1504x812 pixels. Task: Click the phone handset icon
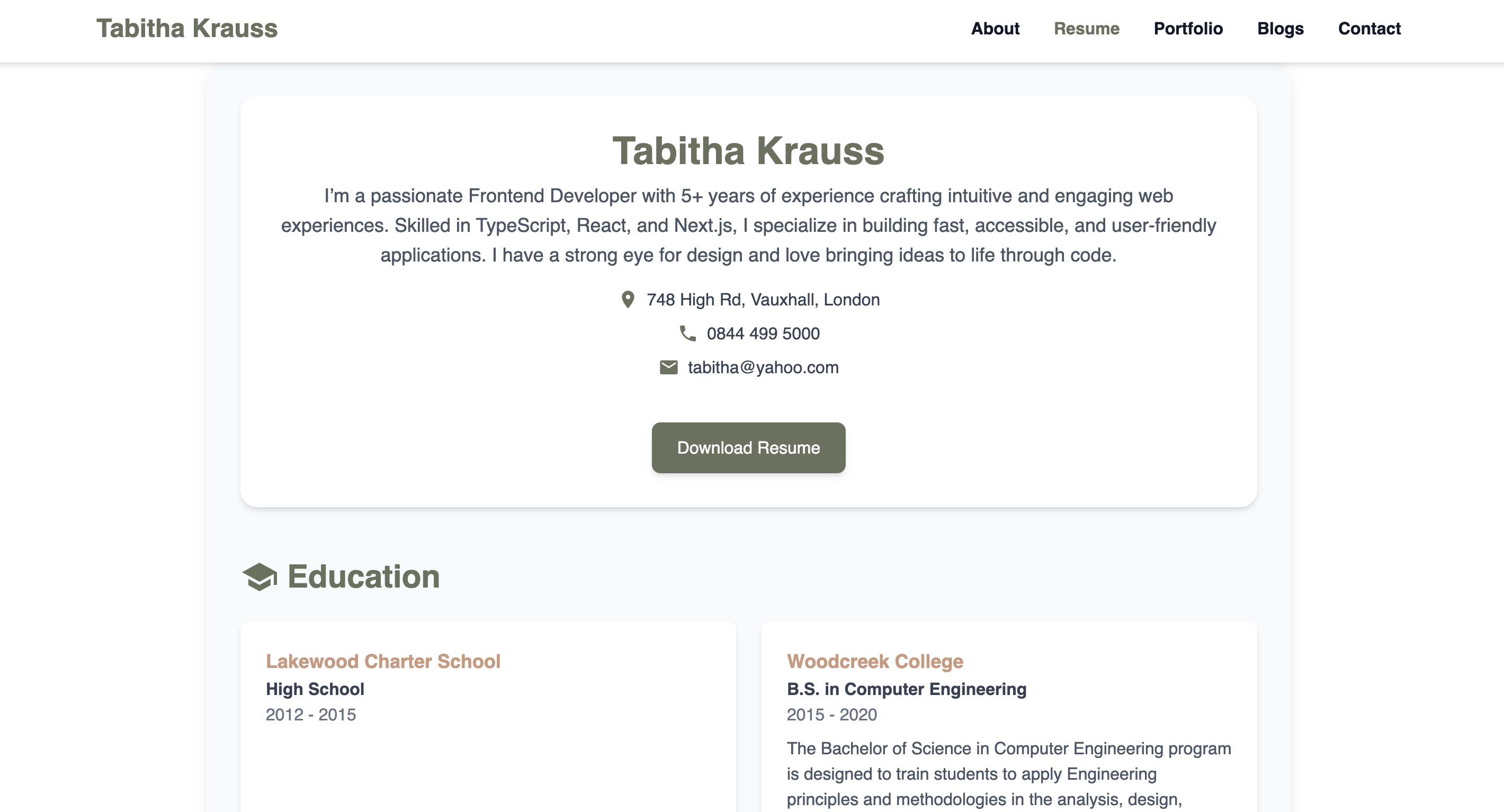[x=688, y=333]
